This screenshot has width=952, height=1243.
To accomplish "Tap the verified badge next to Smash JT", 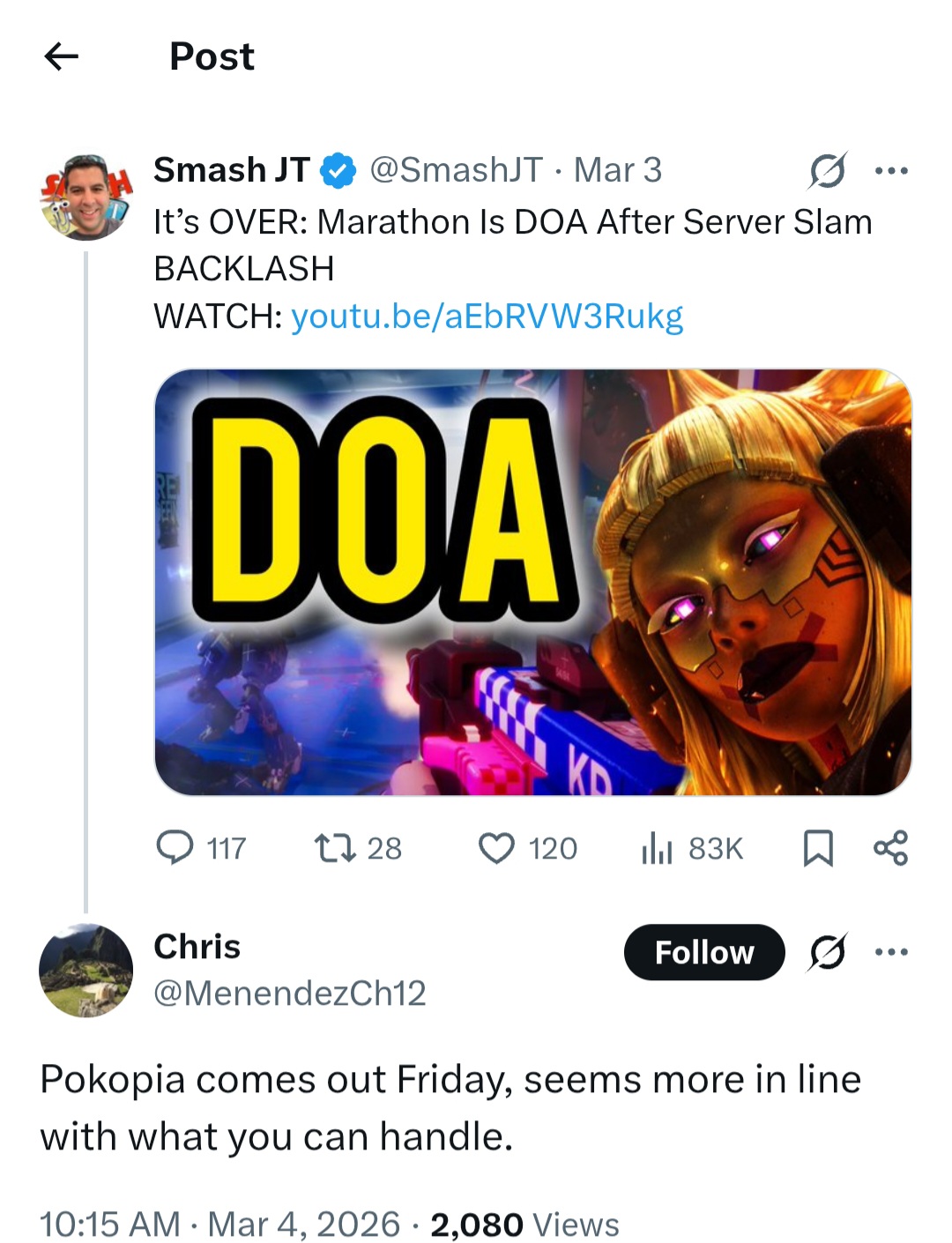I will 338,171.
